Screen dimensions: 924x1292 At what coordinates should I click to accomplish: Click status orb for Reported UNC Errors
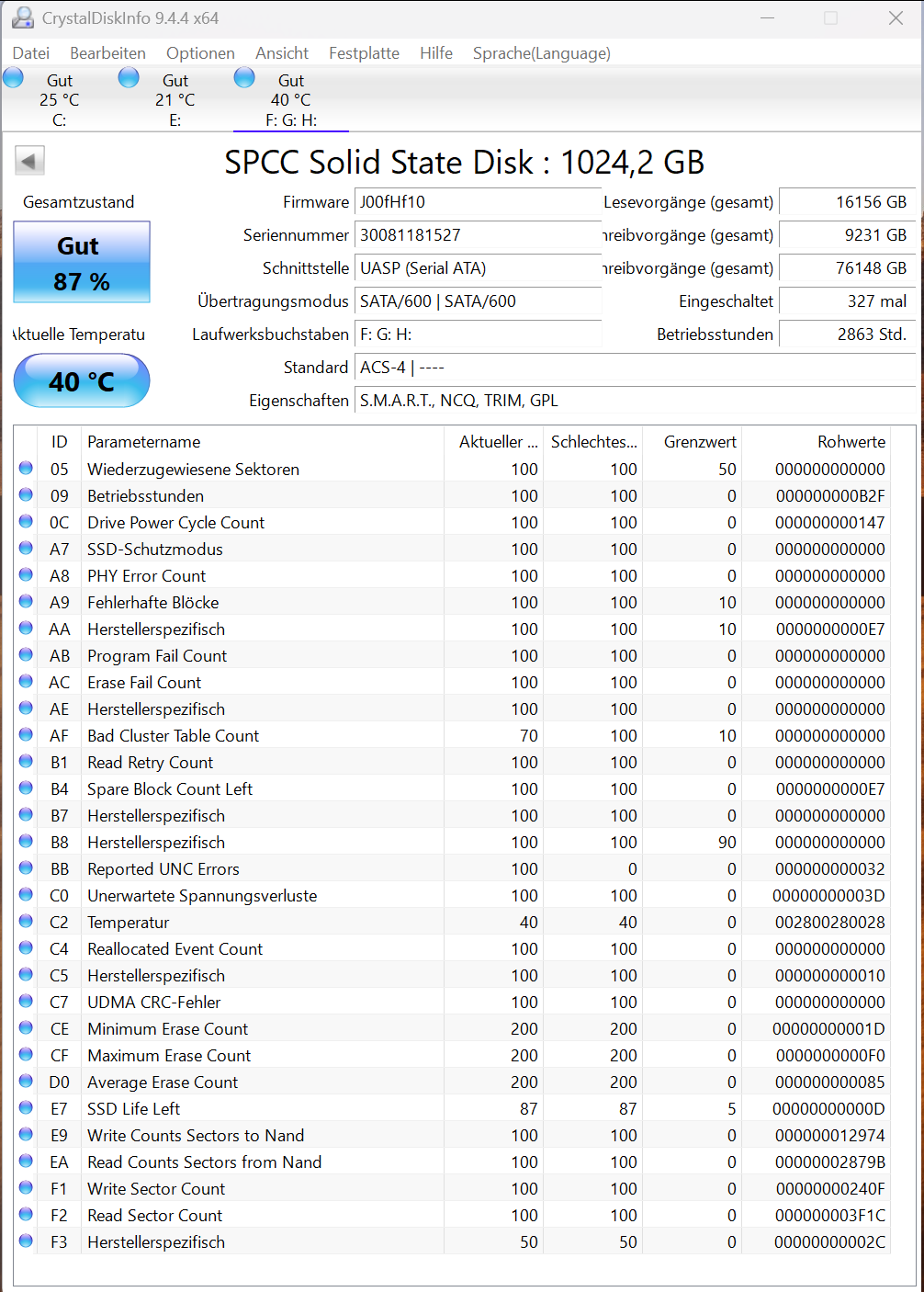(26, 867)
